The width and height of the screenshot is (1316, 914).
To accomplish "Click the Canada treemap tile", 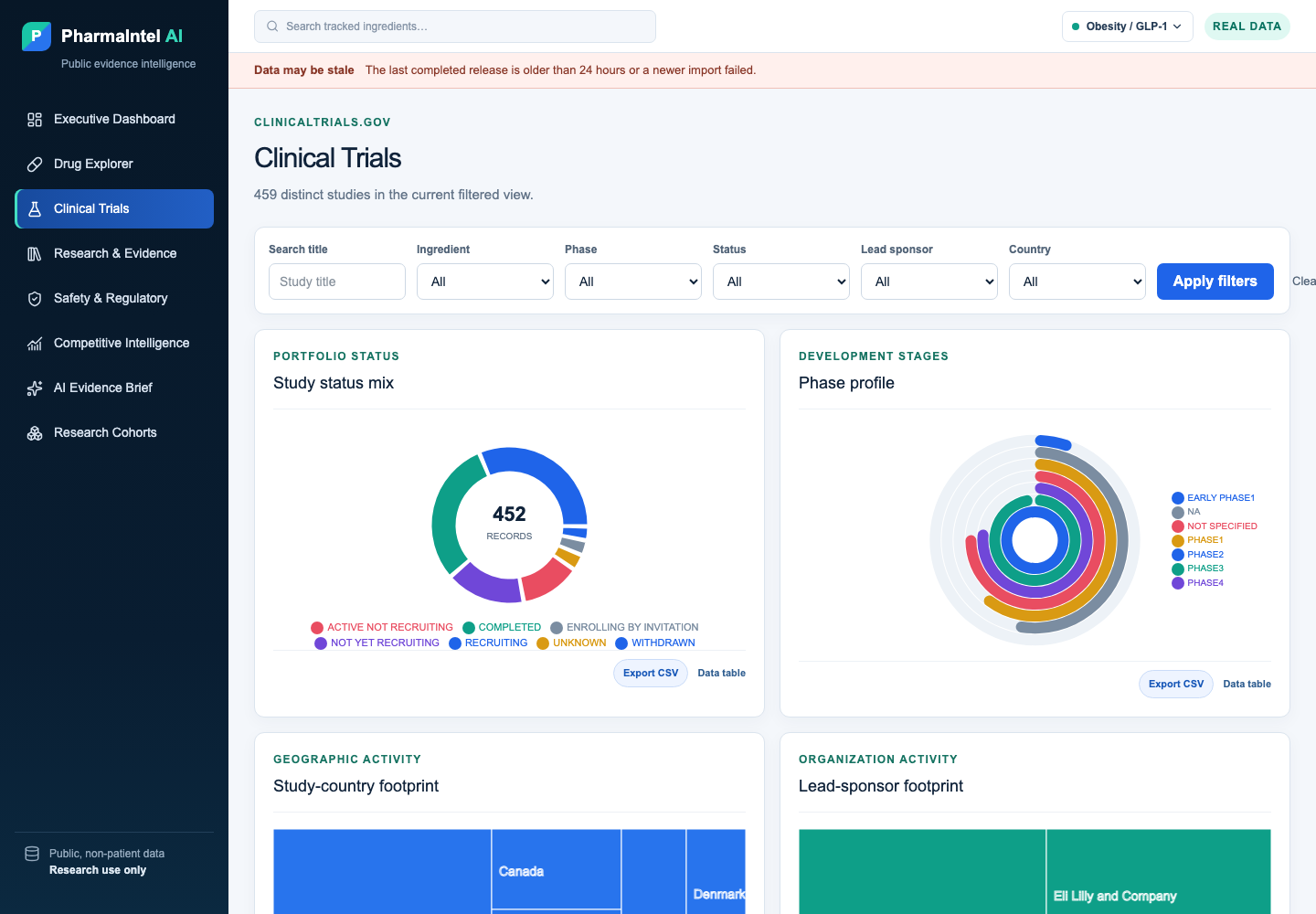I will pyautogui.click(x=557, y=869).
